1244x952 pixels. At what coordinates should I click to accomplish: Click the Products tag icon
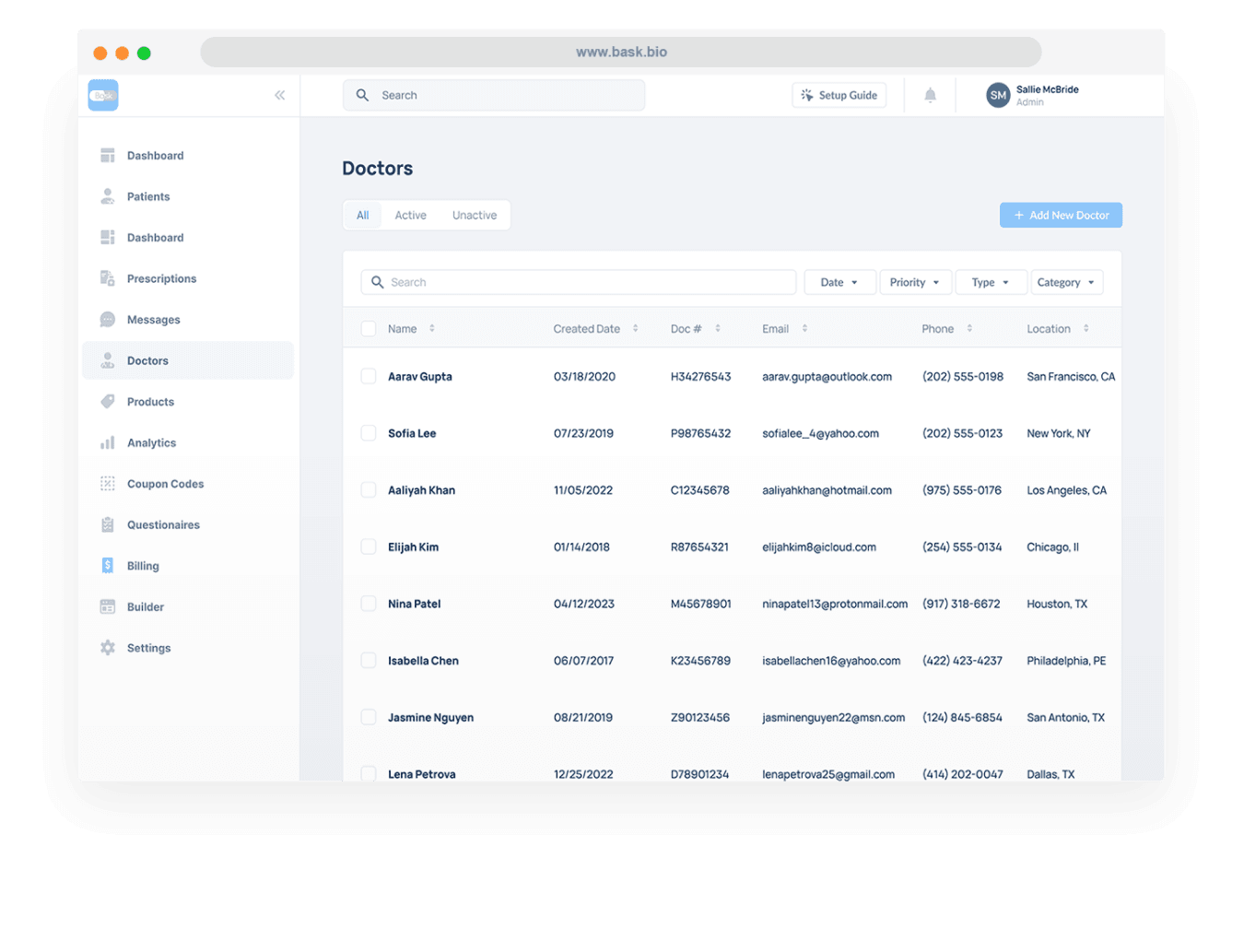pyautogui.click(x=108, y=402)
